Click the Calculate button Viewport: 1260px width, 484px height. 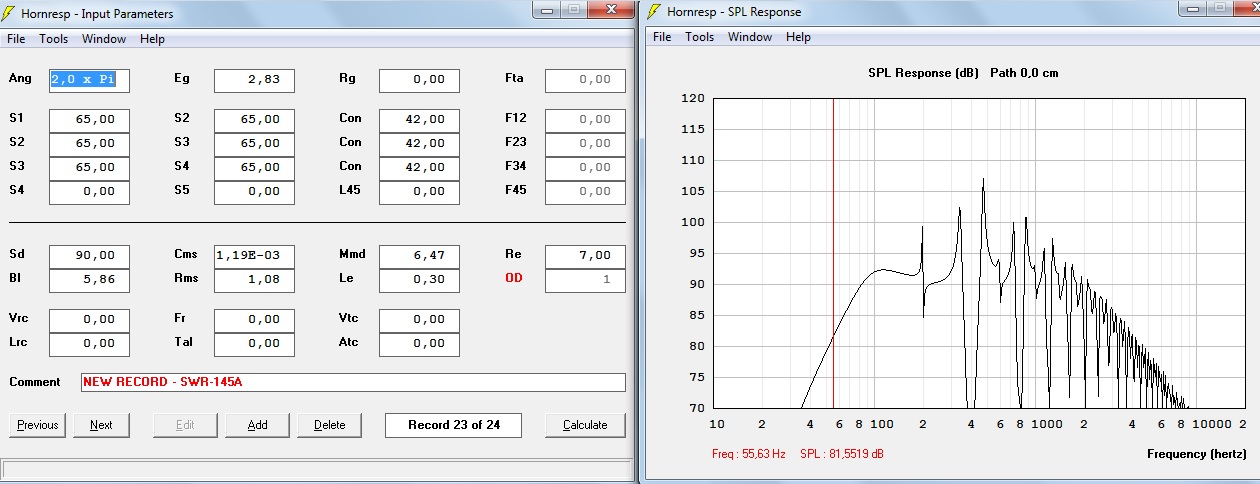coord(585,425)
